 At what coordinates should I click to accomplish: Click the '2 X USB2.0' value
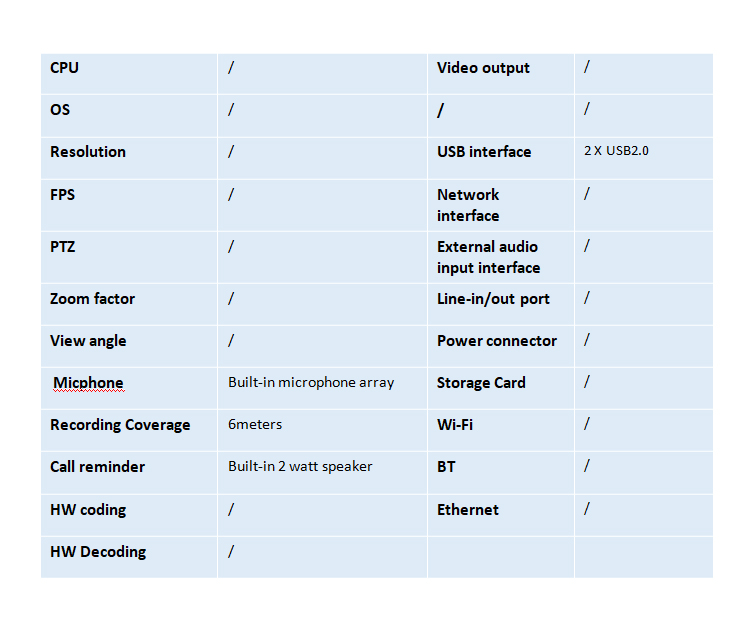617,151
